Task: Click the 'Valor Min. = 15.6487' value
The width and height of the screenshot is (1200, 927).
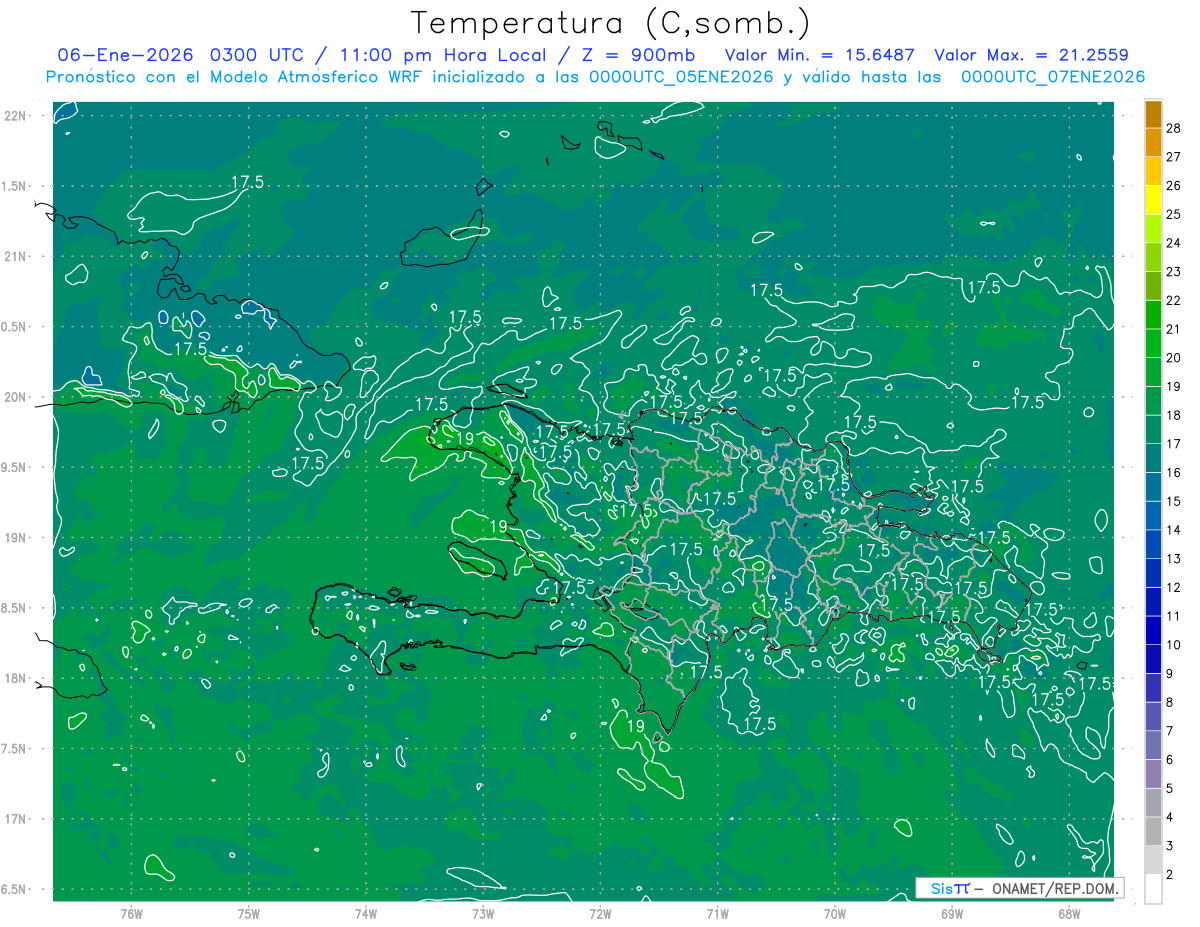Action: [819, 55]
